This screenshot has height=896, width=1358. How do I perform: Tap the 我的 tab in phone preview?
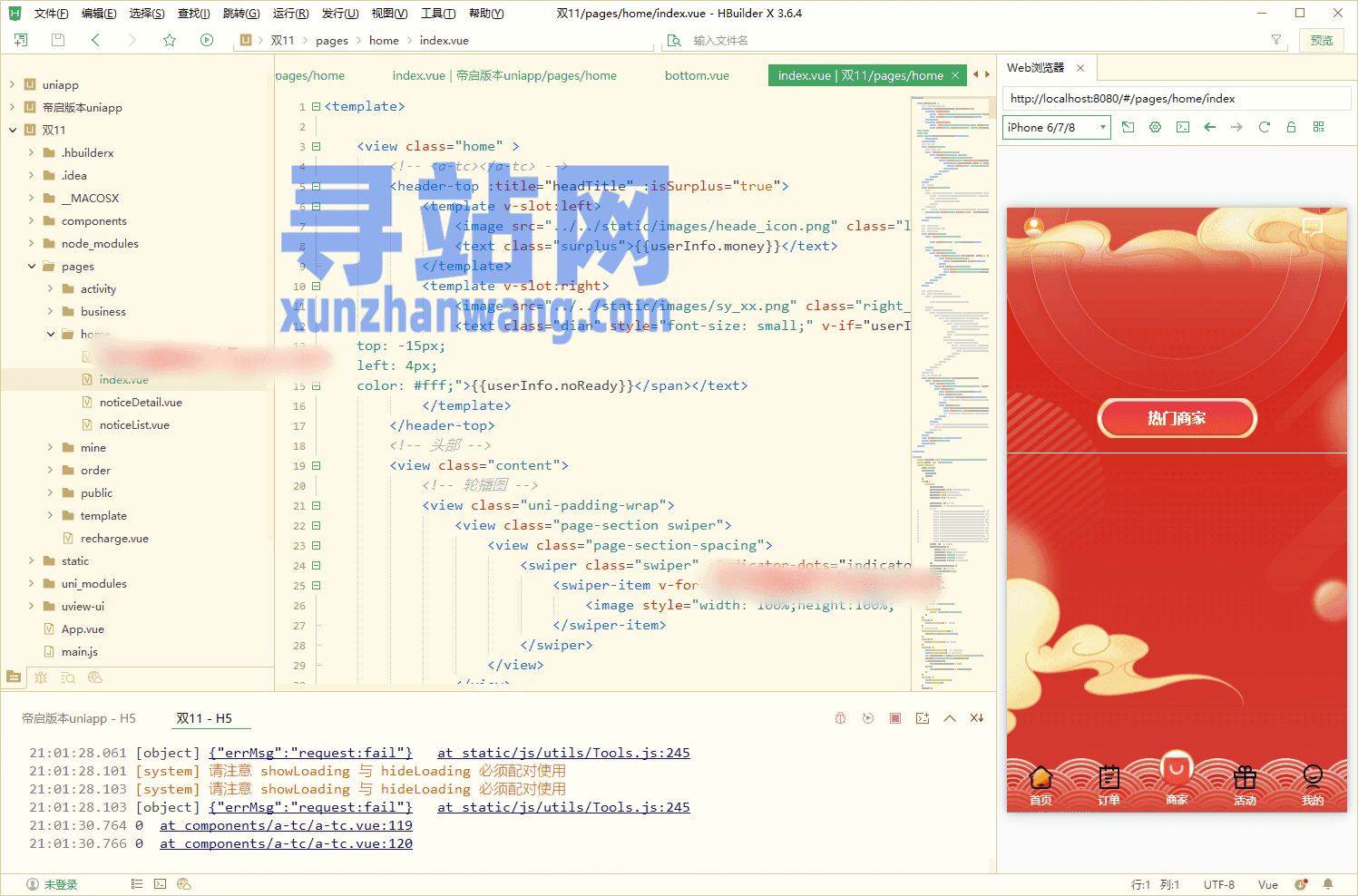coord(1313,785)
